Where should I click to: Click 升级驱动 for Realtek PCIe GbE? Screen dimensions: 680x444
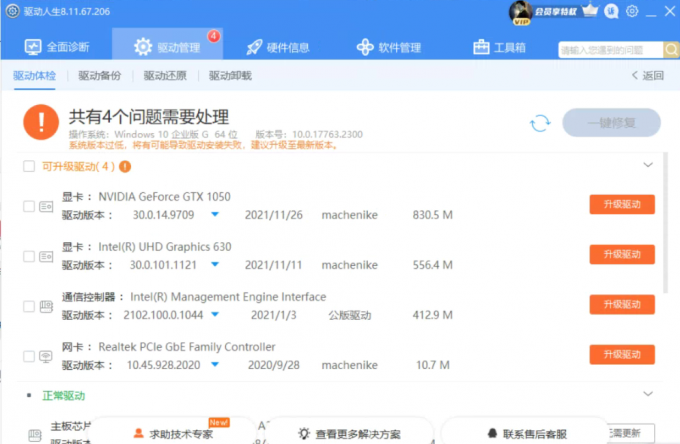(x=622, y=354)
